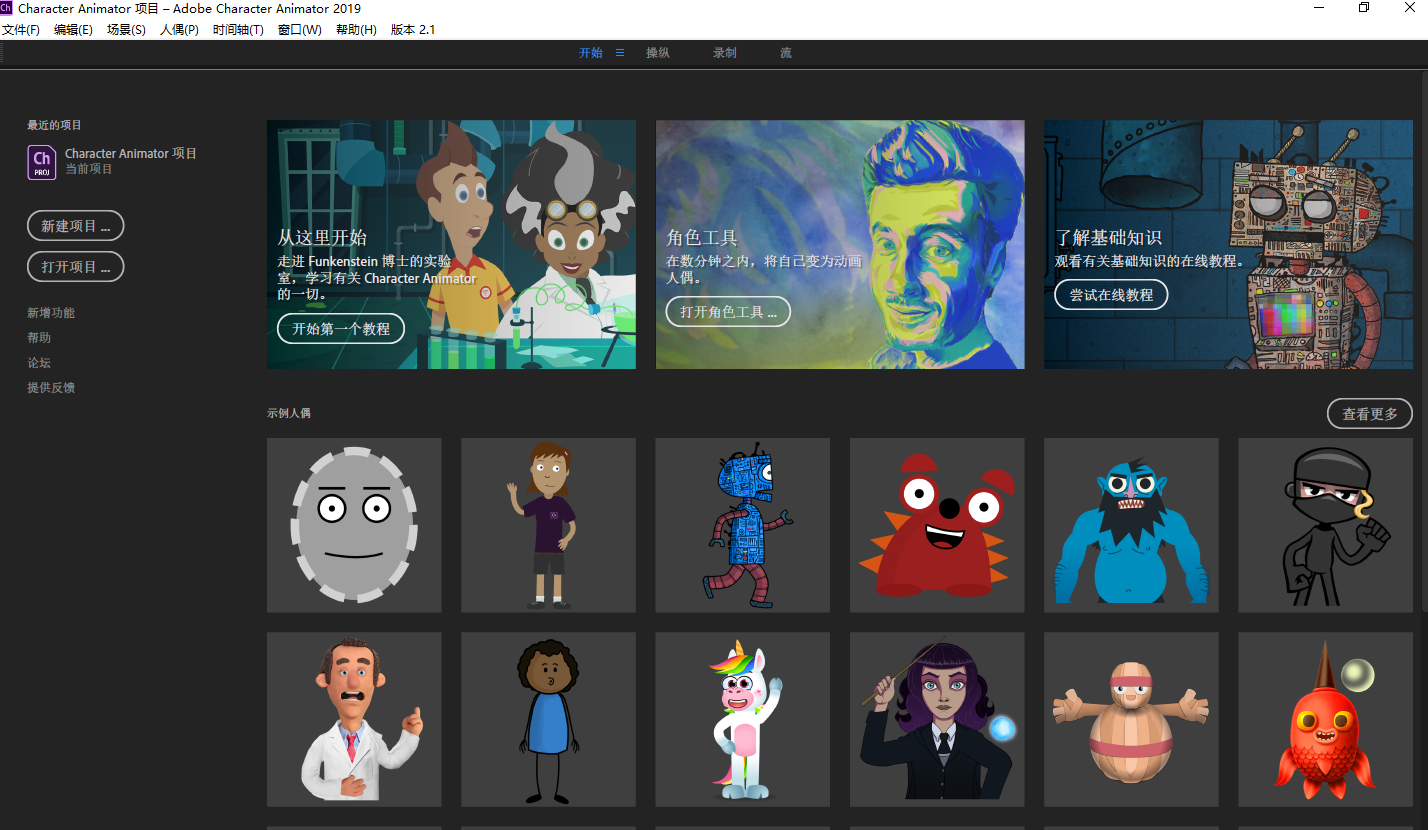
Task: Open the 文件(F) menu
Action: pyautogui.click(x=21, y=29)
